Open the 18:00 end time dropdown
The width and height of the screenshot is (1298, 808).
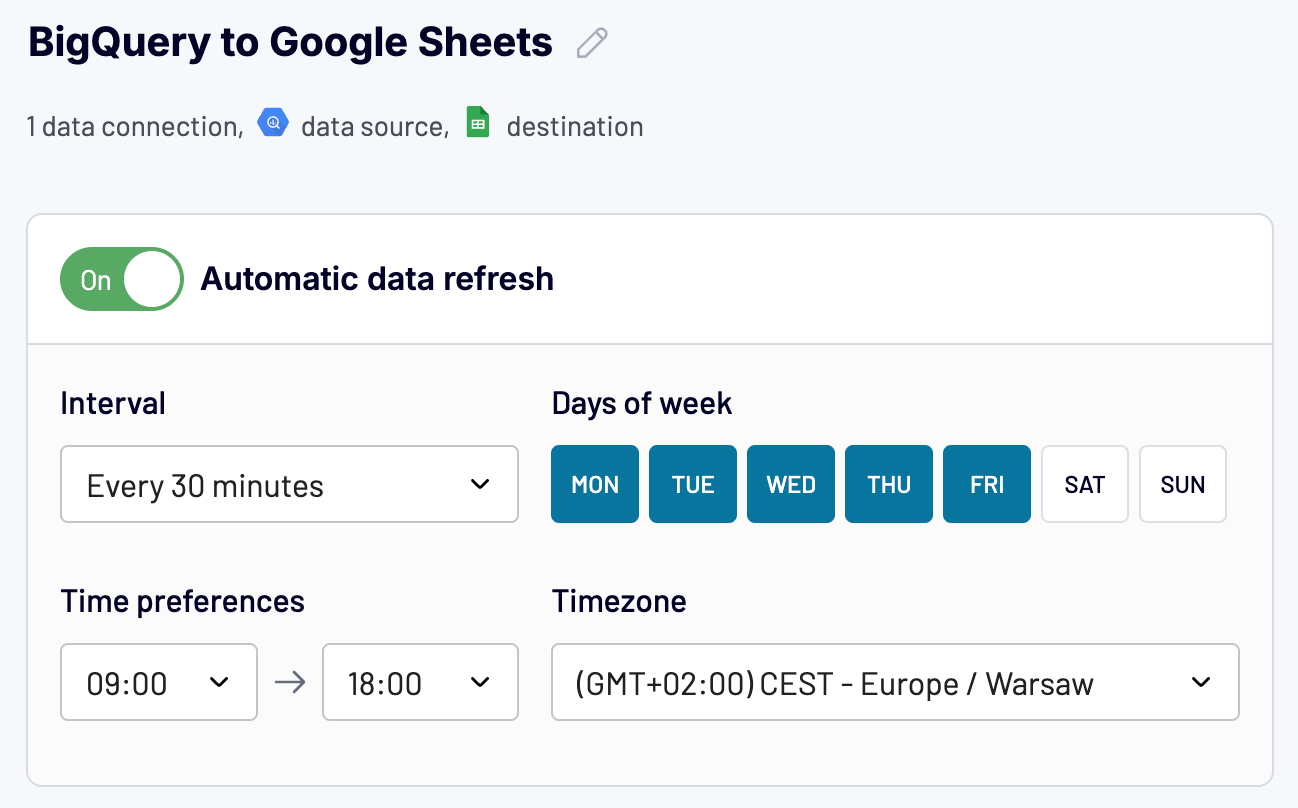point(420,682)
